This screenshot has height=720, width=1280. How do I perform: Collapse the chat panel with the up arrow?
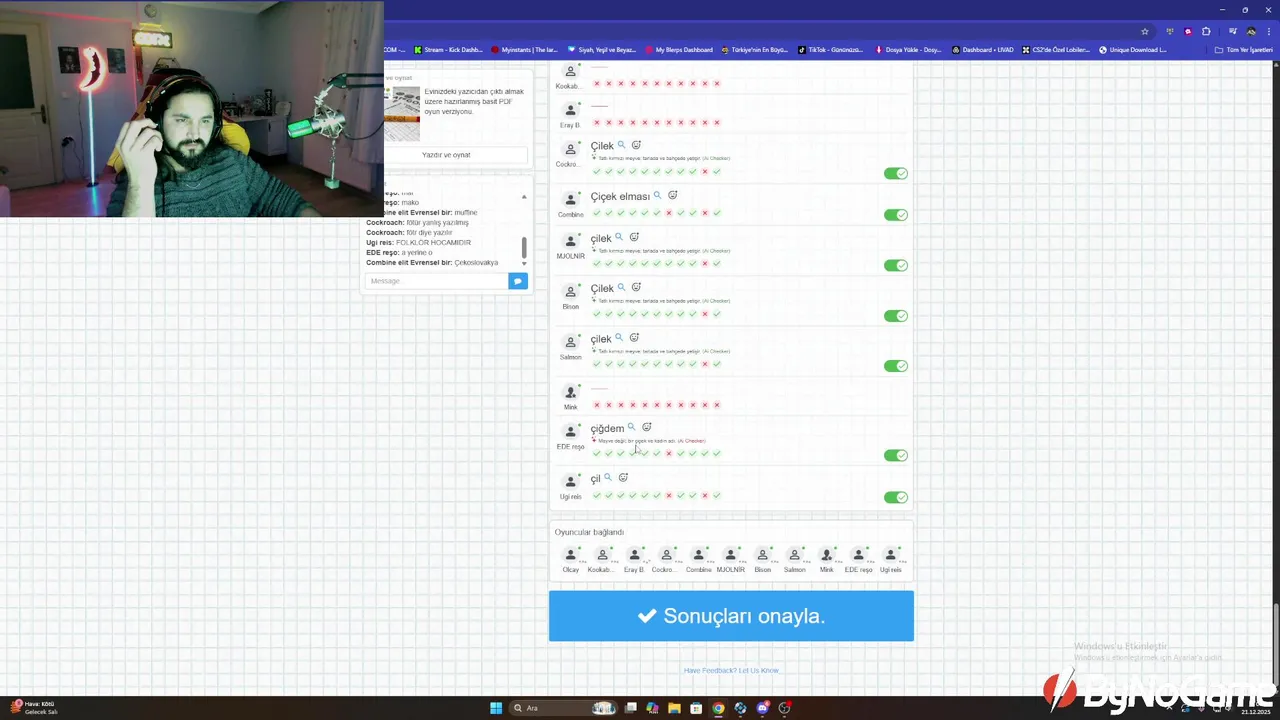click(524, 197)
